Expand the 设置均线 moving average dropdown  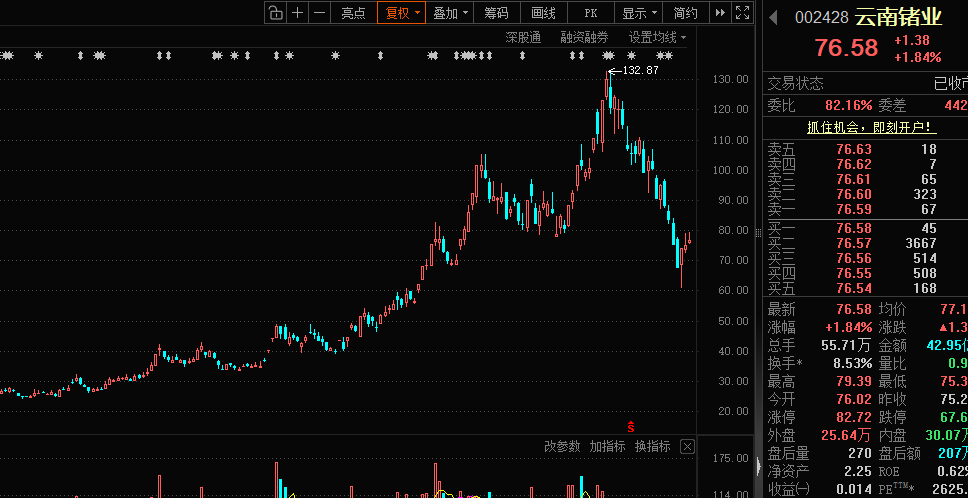coord(657,38)
